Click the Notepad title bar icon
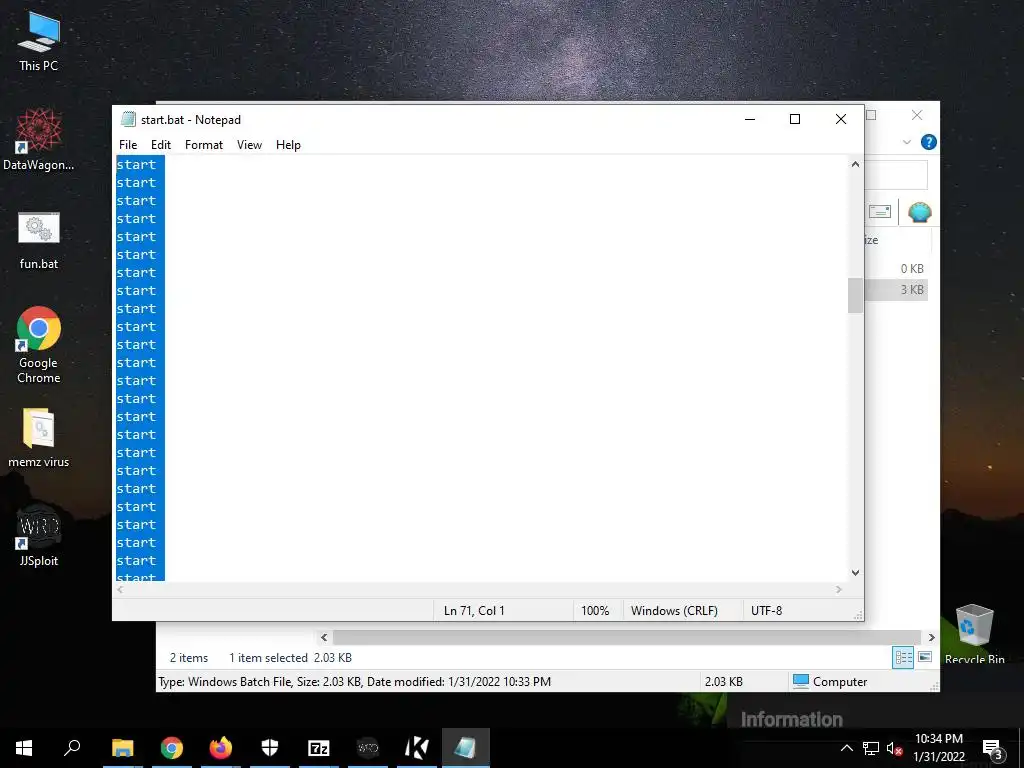The width and height of the screenshot is (1024, 768). click(129, 120)
